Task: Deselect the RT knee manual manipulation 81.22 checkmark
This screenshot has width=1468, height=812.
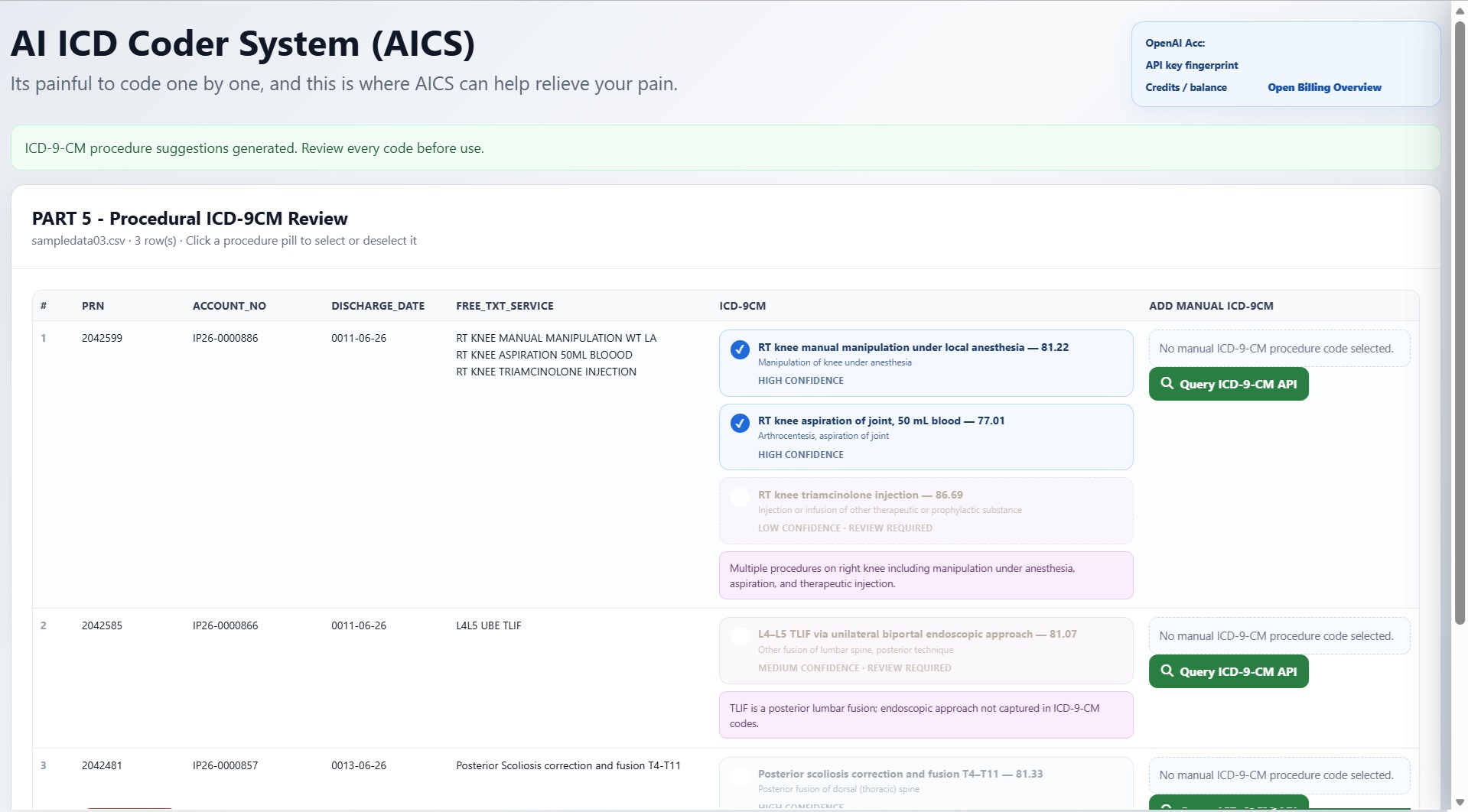Action: coord(740,349)
